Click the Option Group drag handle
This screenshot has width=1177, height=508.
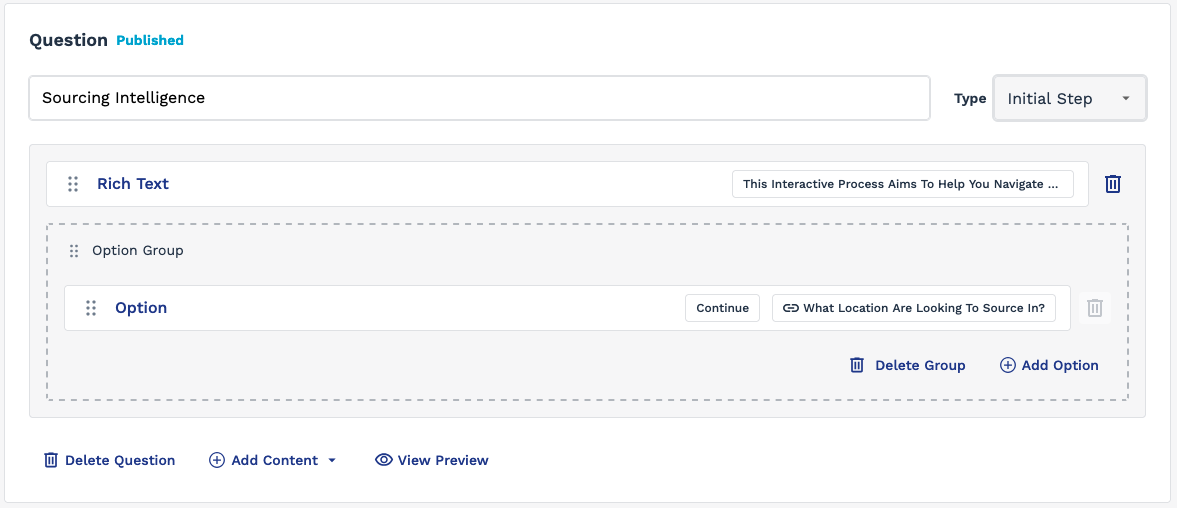(x=74, y=251)
